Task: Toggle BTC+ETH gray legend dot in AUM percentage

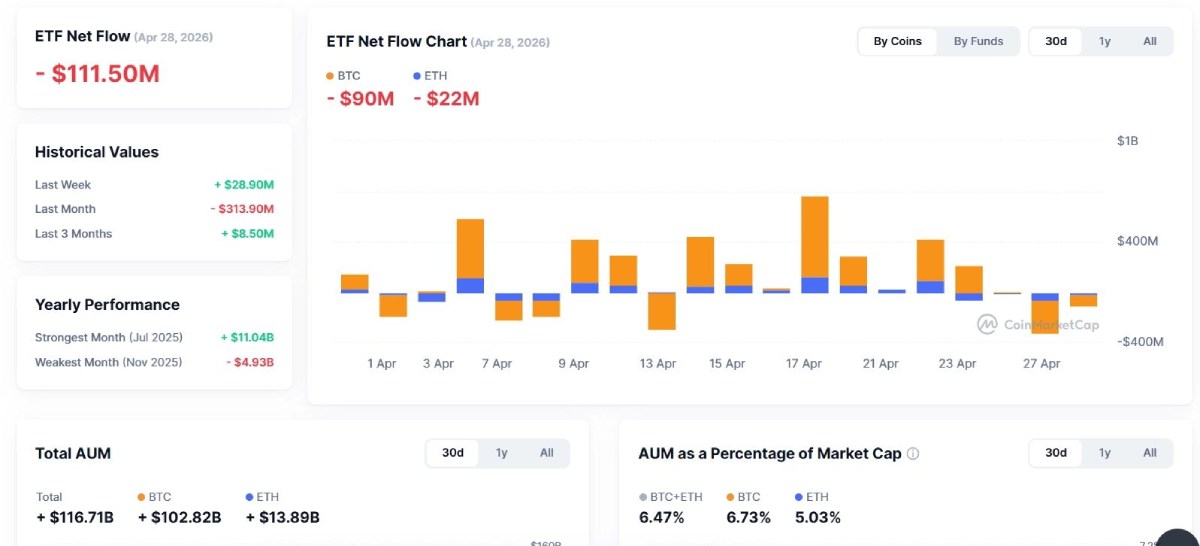Action: (x=643, y=497)
